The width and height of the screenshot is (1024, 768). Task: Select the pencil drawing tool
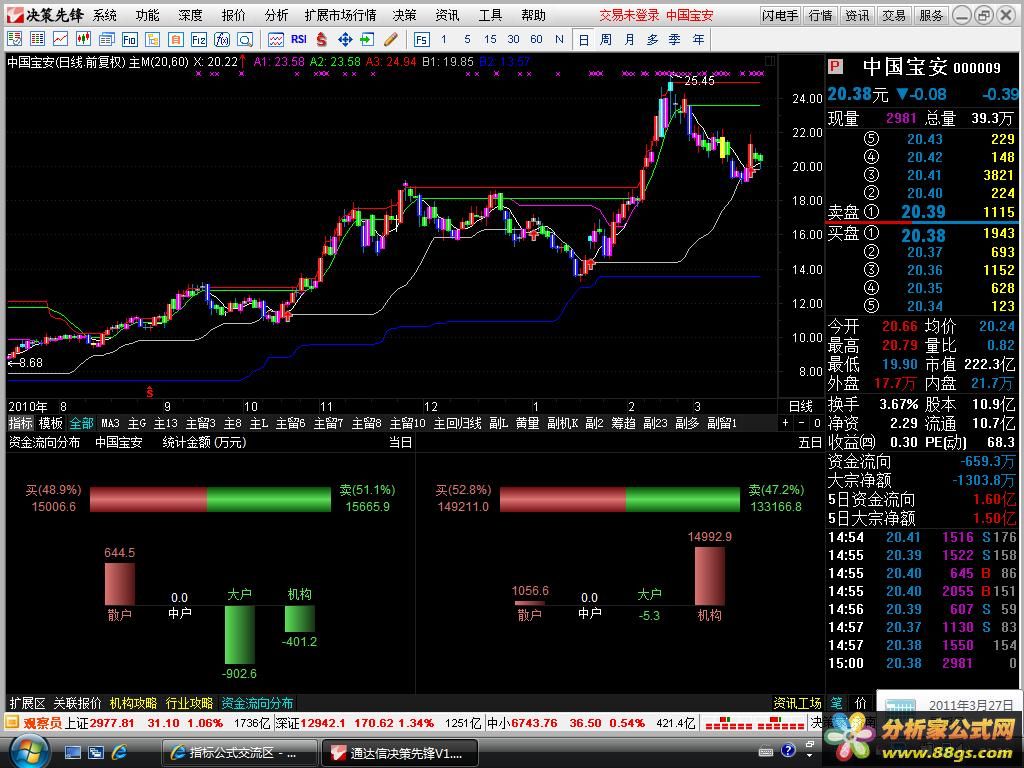[x=391, y=40]
